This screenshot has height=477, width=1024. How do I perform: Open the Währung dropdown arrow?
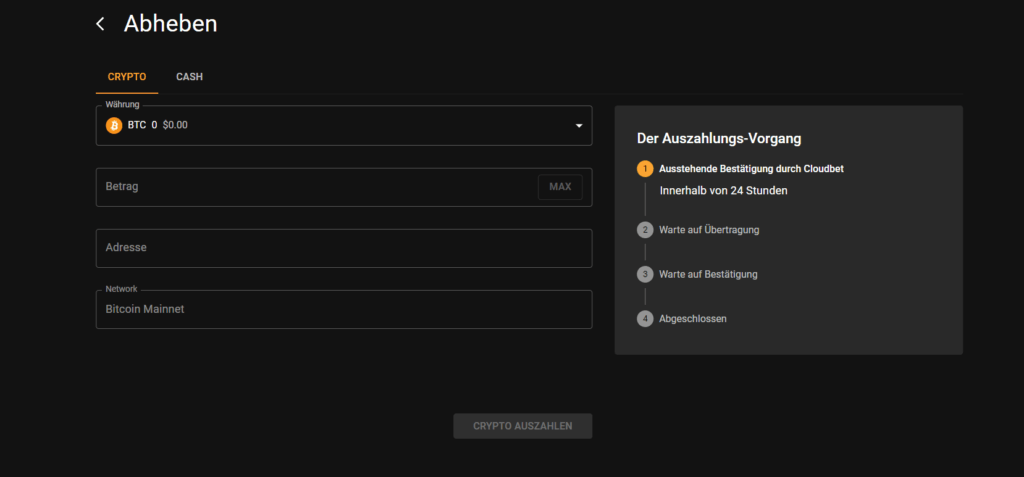click(579, 125)
